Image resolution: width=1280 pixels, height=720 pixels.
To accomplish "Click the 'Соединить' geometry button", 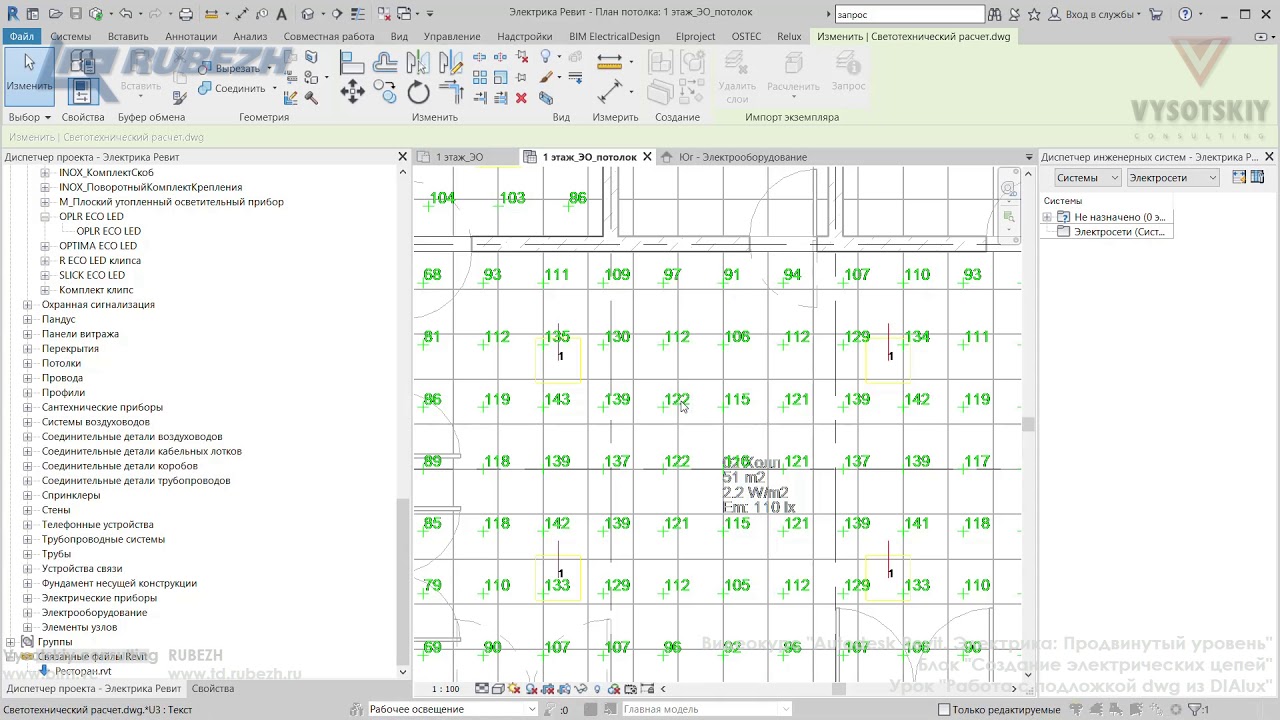I will [240, 88].
